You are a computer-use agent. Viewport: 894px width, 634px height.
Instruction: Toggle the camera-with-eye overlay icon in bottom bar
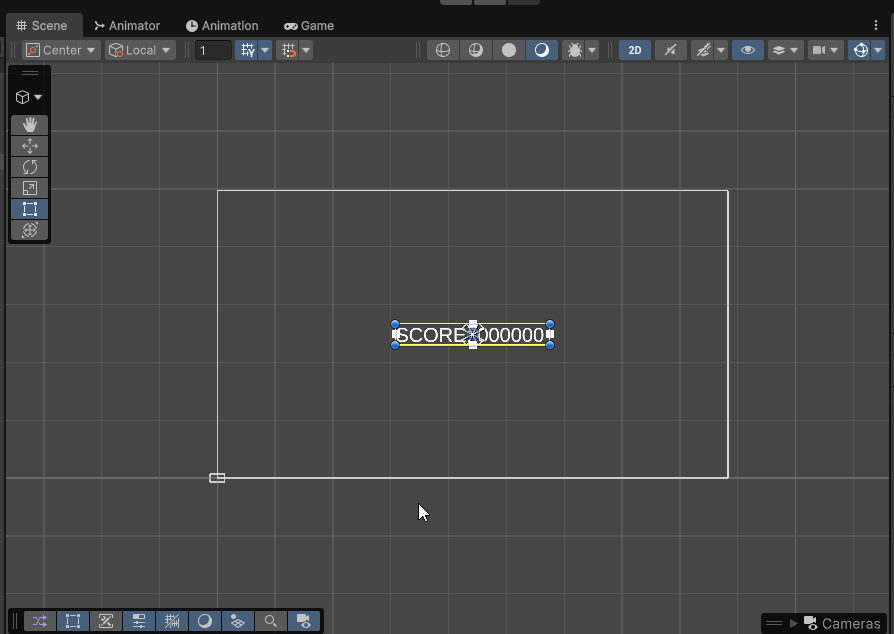[x=304, y=621]
